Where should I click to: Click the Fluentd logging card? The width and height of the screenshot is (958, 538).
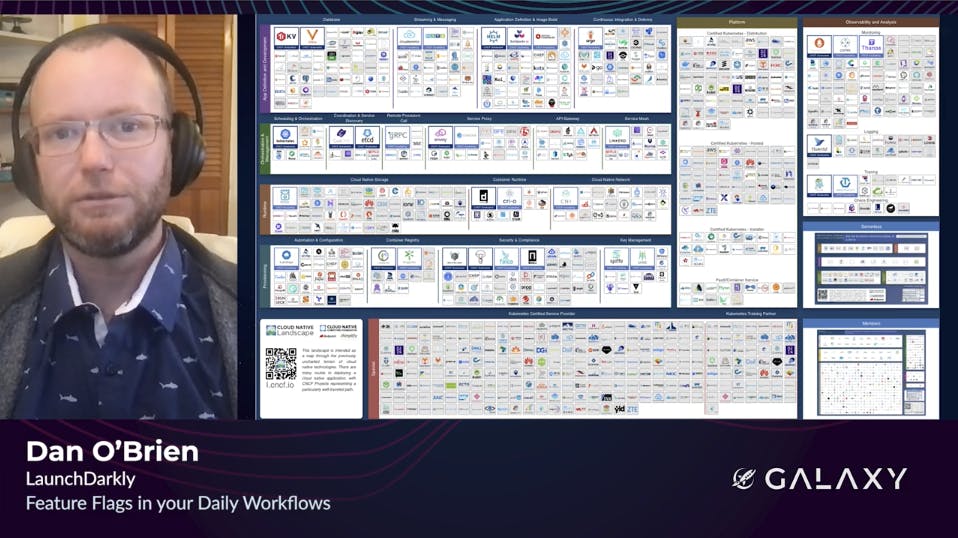[x=819, y=146]
